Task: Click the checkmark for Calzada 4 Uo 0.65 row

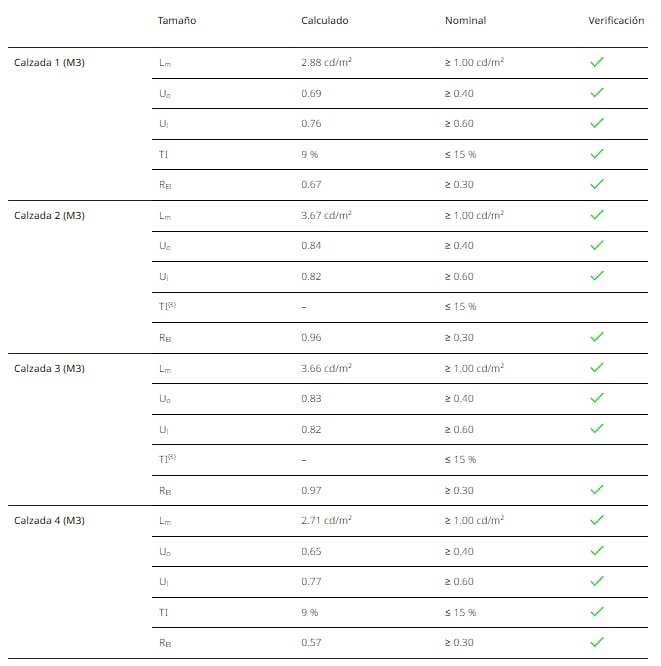Action: [597, 551]
